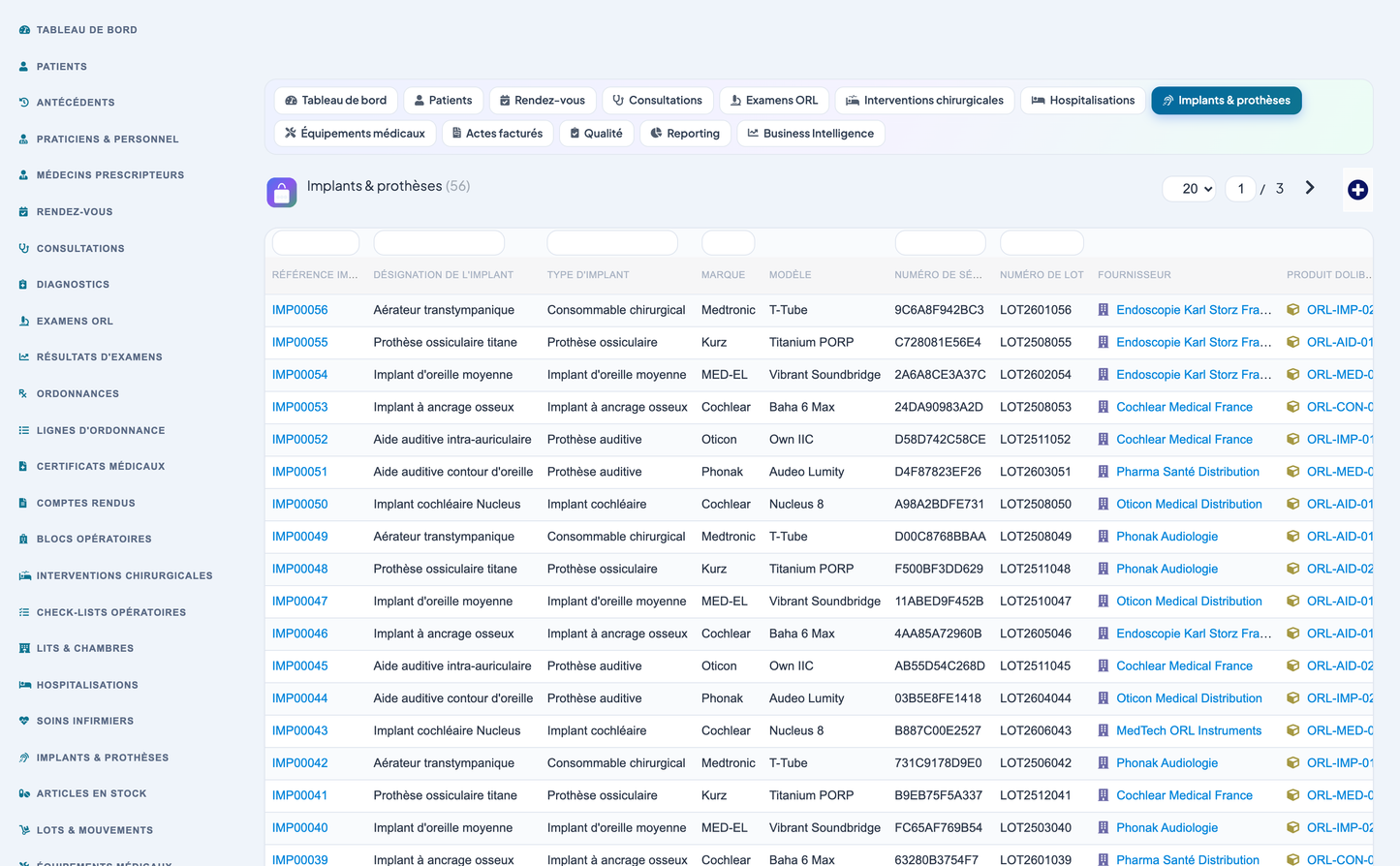This screenshot has height=866, width=1400.
Task: Click serial number 9C6A8F942BC3 cell
Action: pyautogui.click(x=939, y=310)
